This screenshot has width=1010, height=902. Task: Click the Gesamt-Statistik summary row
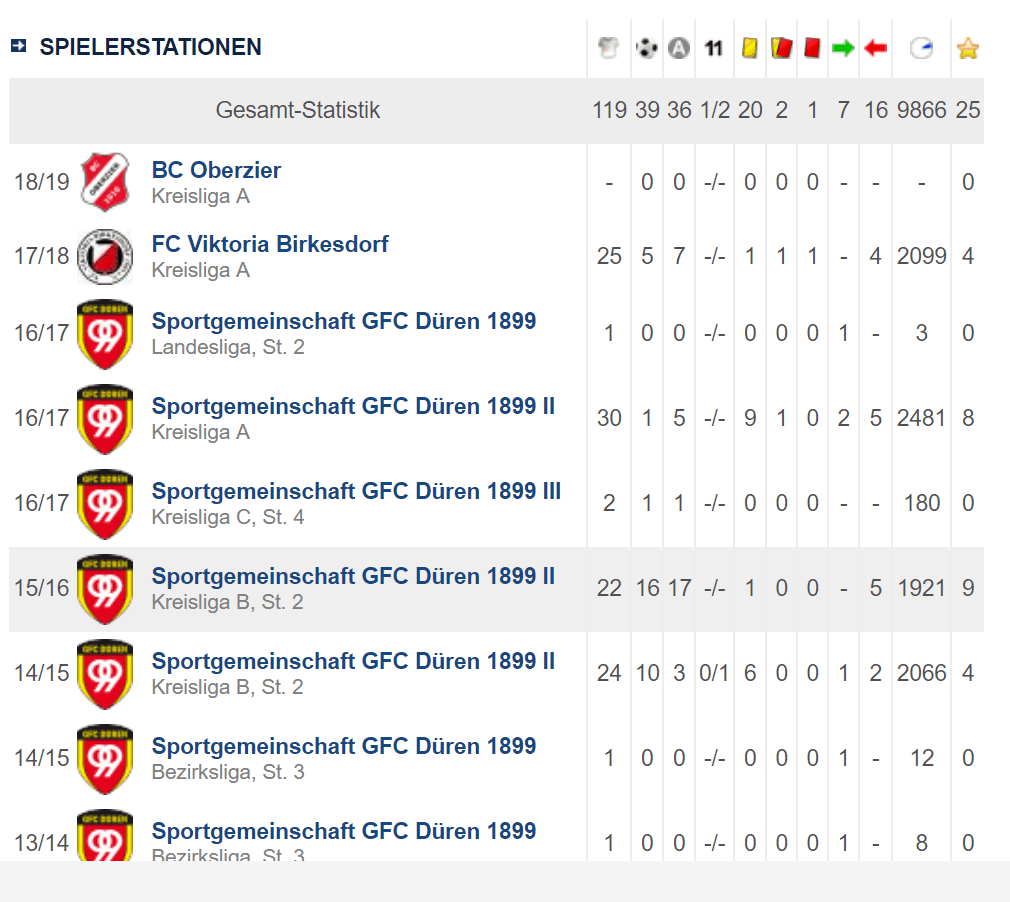point(298,110)
